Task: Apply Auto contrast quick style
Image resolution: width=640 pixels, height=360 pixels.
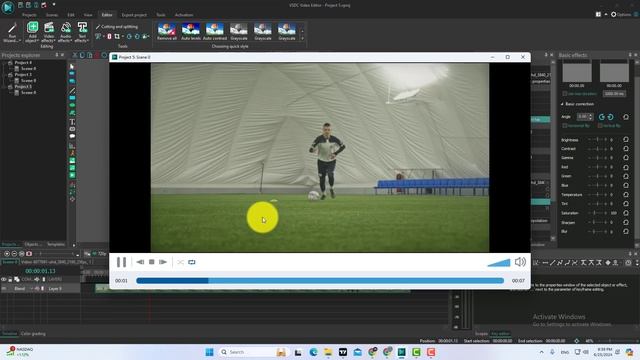Action: [215, 32]
